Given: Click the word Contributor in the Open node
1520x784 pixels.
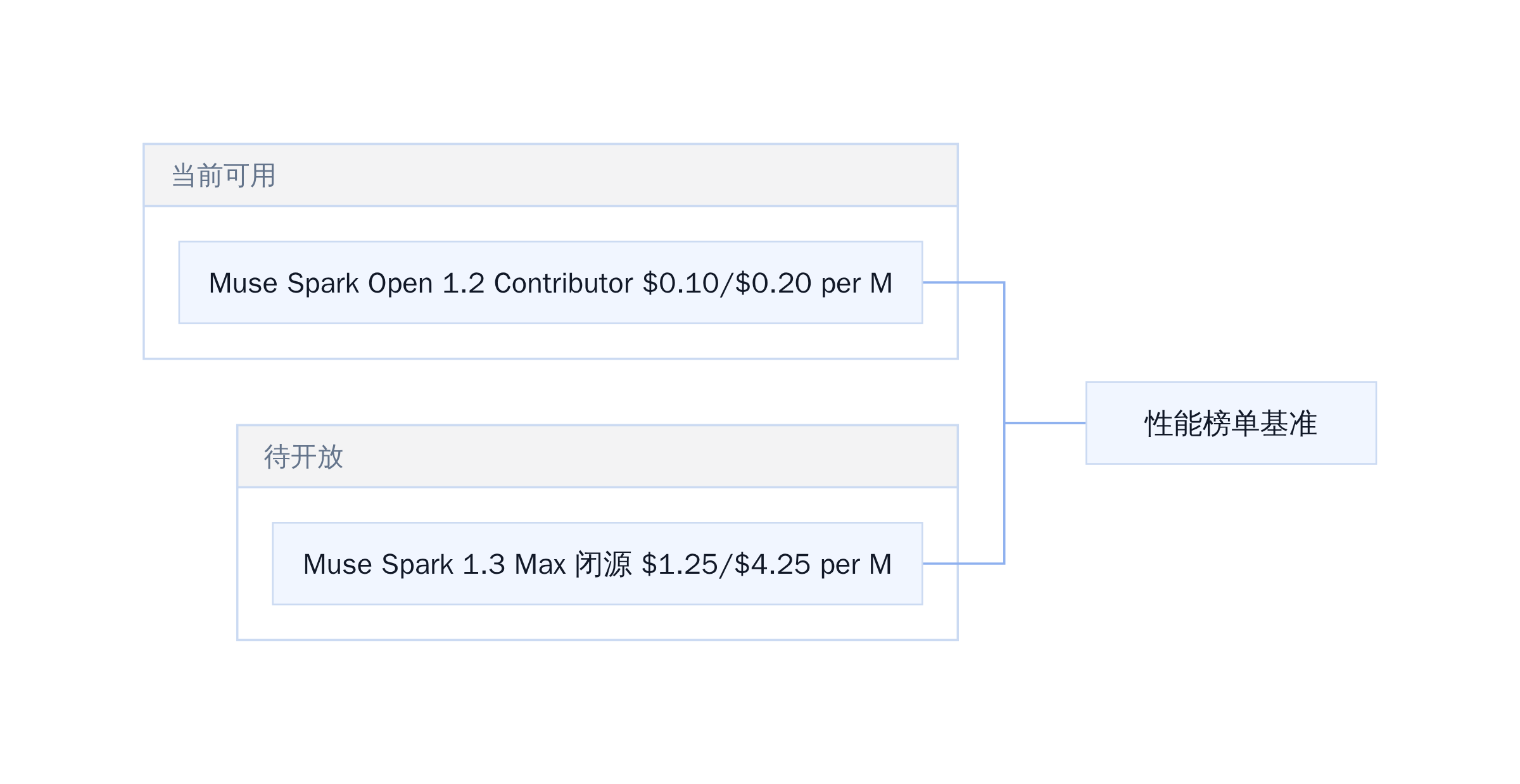Looking at the screenshot, I should click(563, 283).
